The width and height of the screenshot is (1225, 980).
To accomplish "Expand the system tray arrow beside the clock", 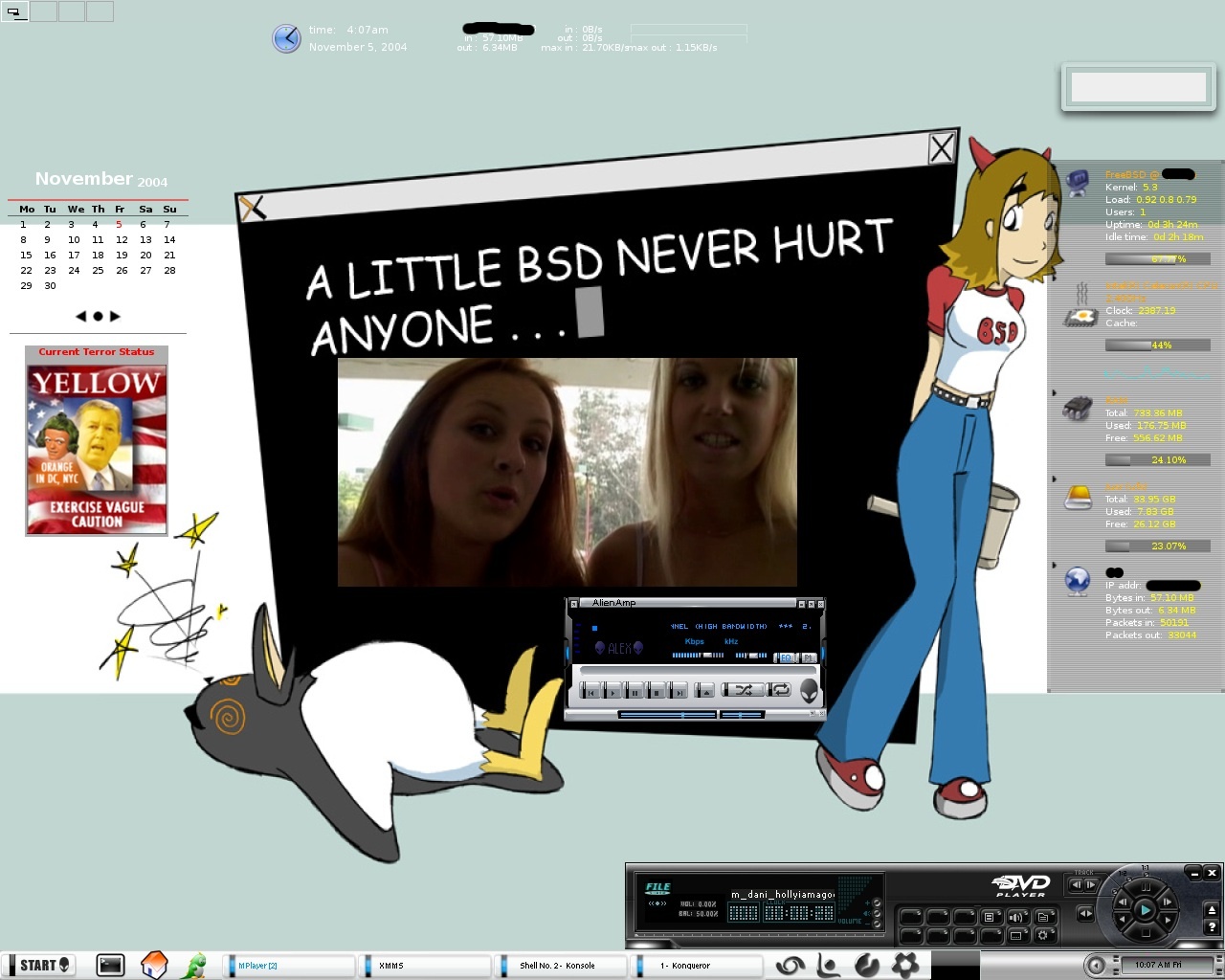I will pyautogui.click(x=1097, y=965).
